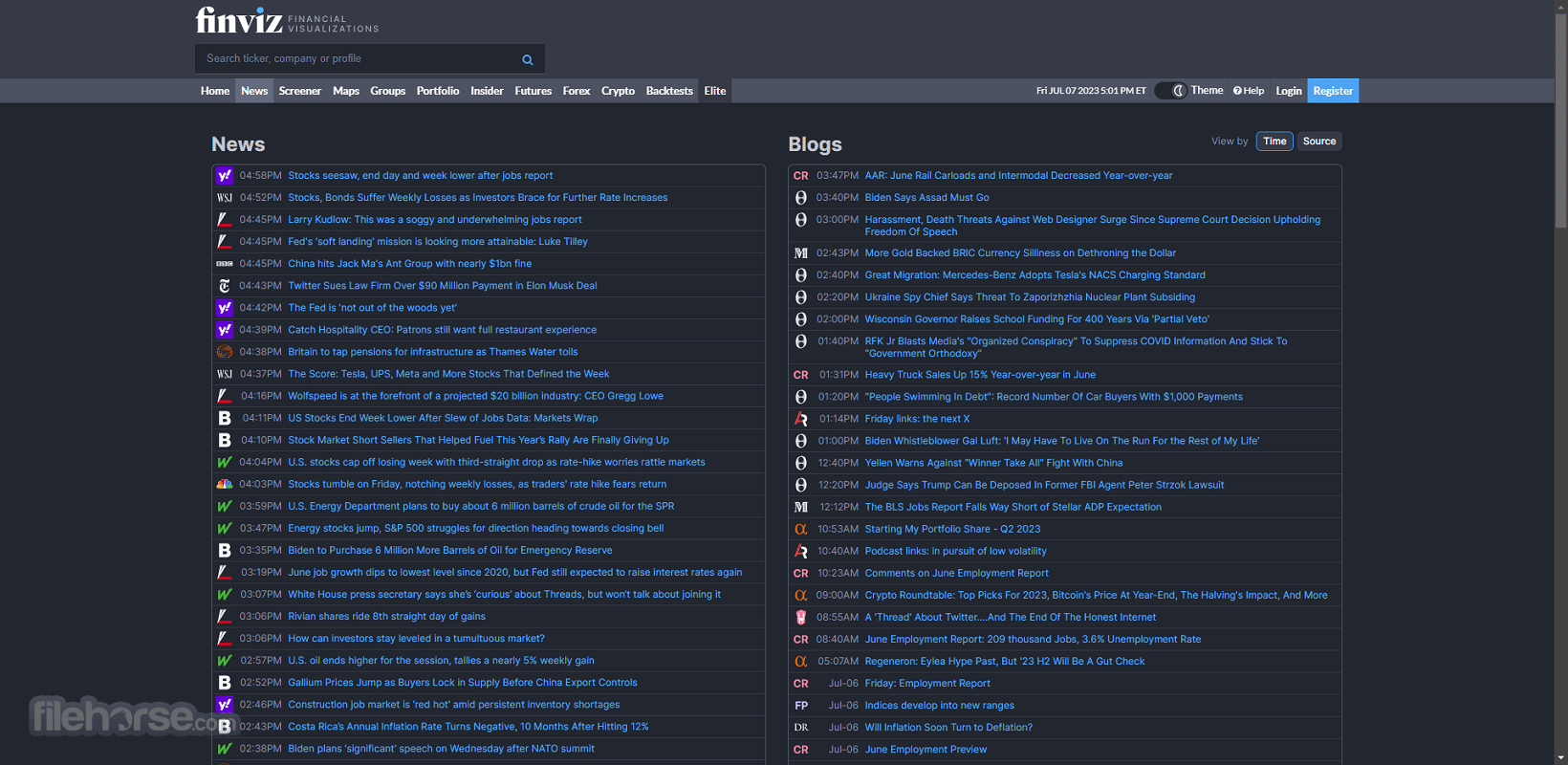The height and width of the screenshot is (765, 1568).
Task: Click the date and time display
Action: coord(1091,91)
